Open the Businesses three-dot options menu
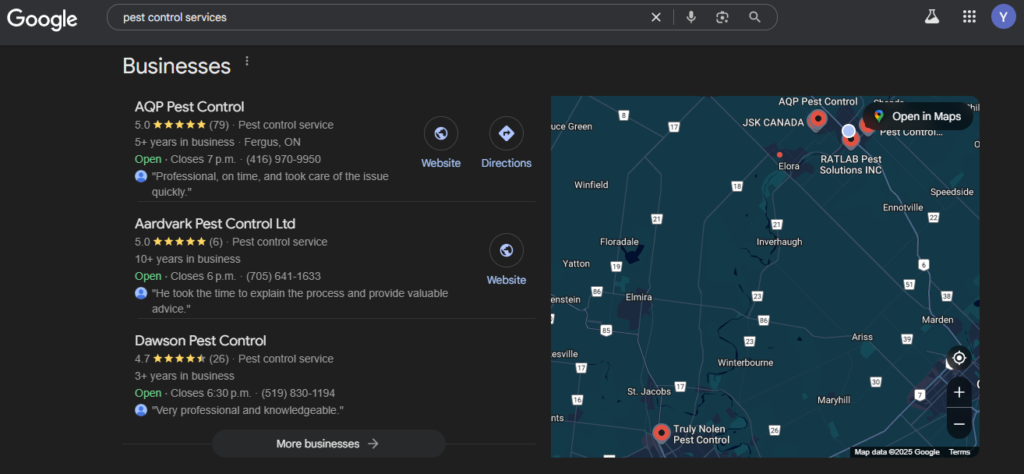This screenshot has height=474, width=1024. tap(247, 61)
